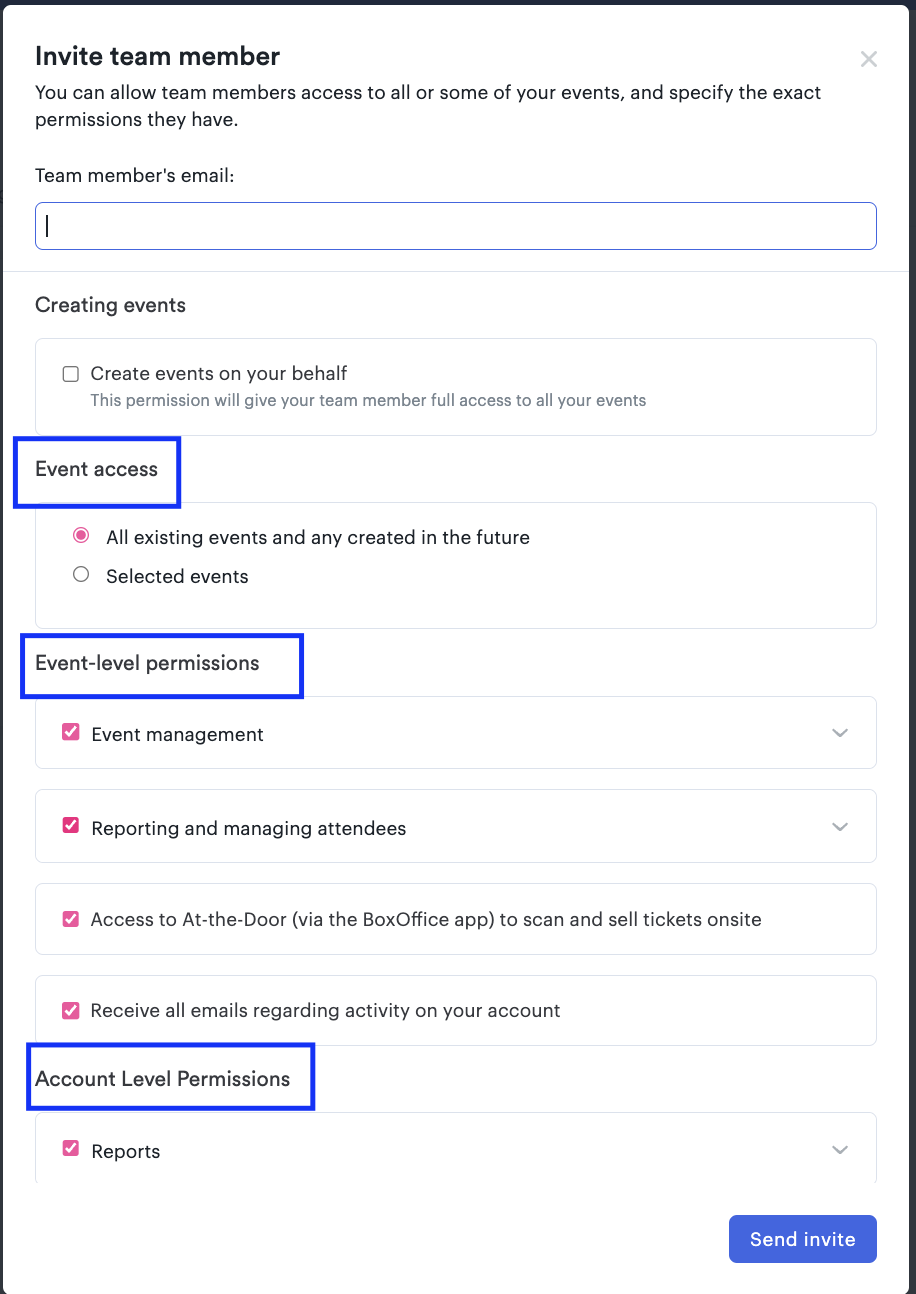
Task: Click the Account Level Permissions heading
Action: (x=162, y=1079)
